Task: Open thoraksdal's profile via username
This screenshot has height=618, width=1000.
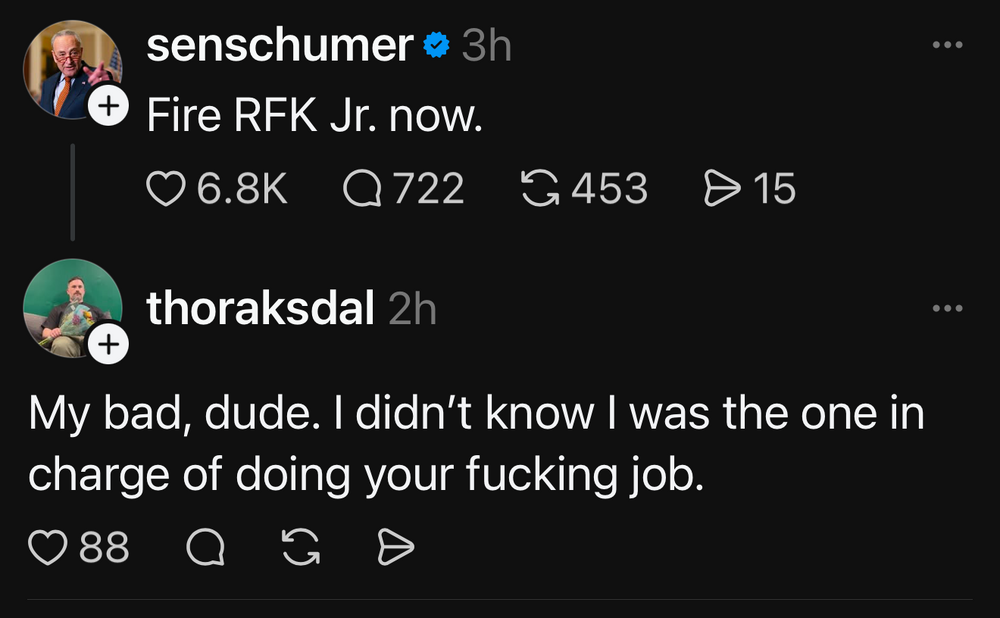Action: [260, 309]
